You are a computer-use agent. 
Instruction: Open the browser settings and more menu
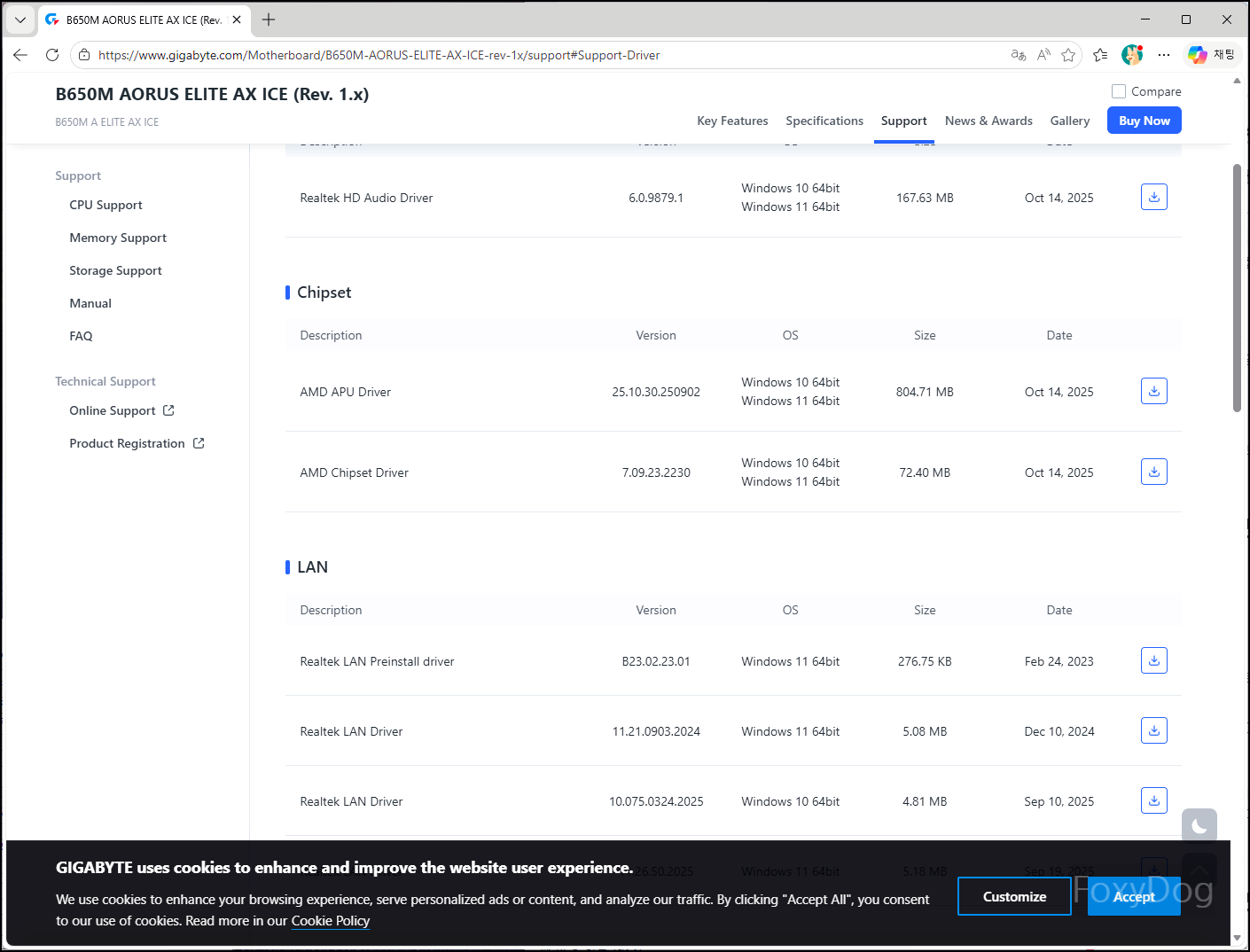pos(1164,55)
